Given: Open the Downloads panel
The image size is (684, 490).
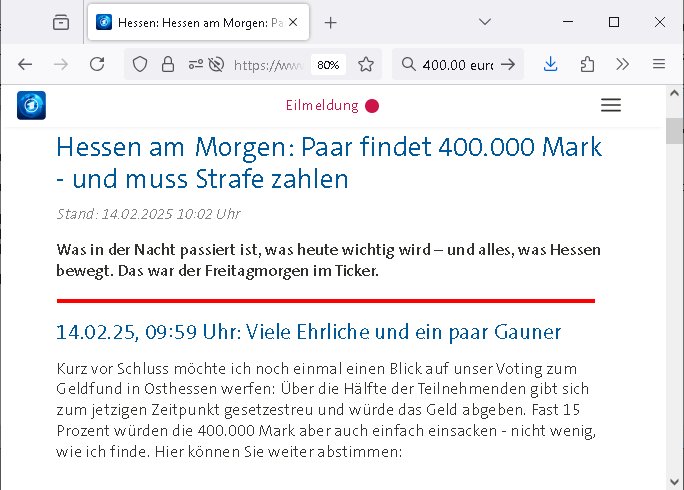Looking at the screenshot, I should [x=551, y=64].
